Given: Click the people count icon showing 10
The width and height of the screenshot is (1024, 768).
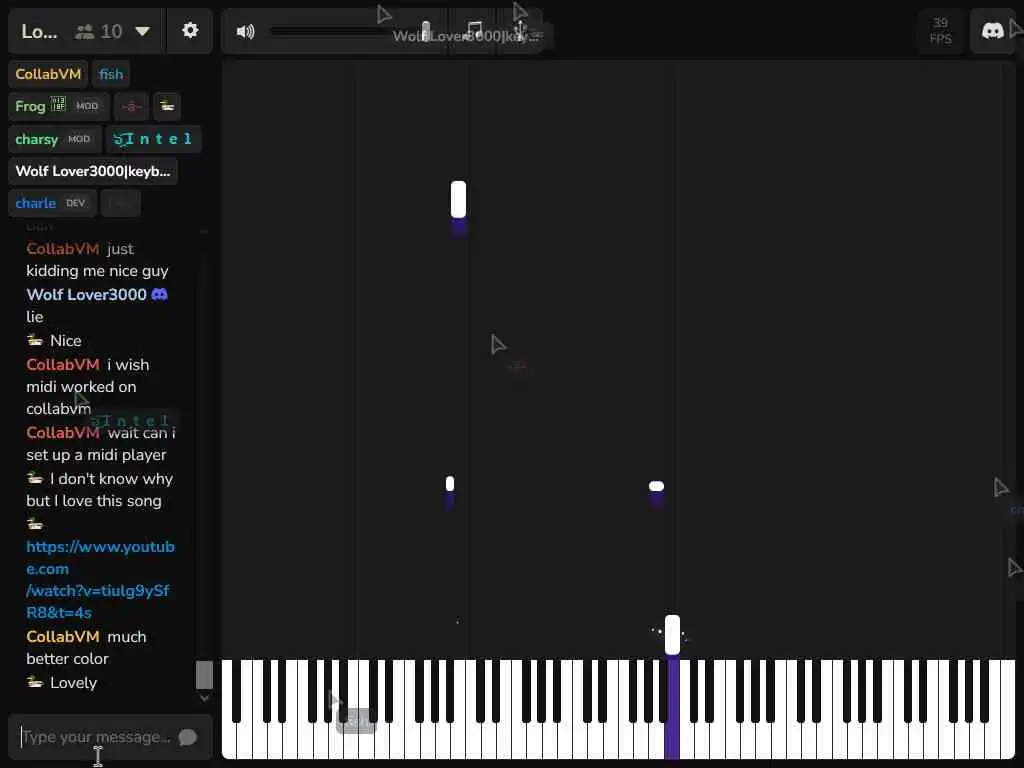Looking at the screenshot, I should click(85, 31).
